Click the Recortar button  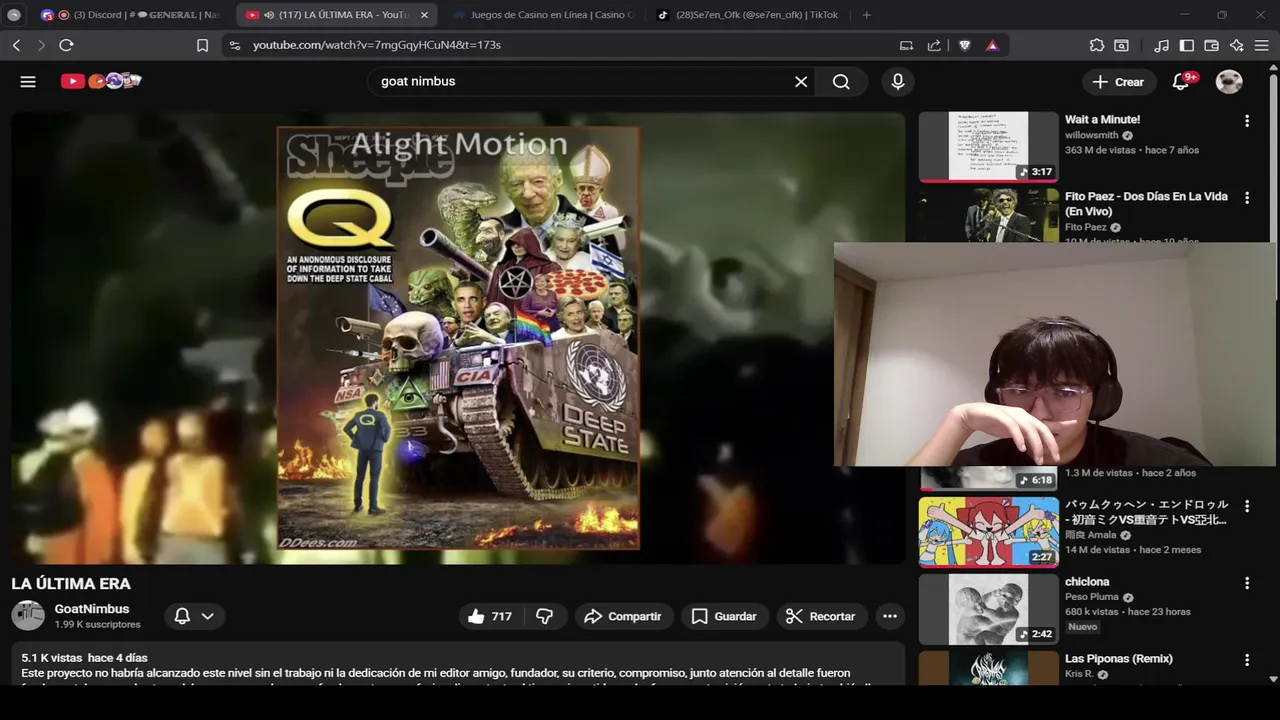[820, 616]
